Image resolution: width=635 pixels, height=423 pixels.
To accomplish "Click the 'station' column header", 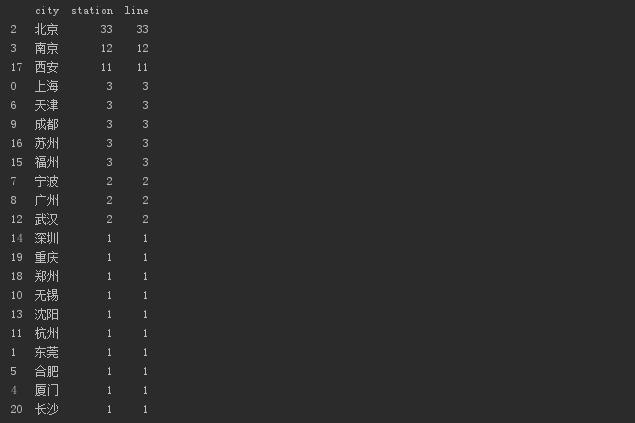I will [91, 10].
